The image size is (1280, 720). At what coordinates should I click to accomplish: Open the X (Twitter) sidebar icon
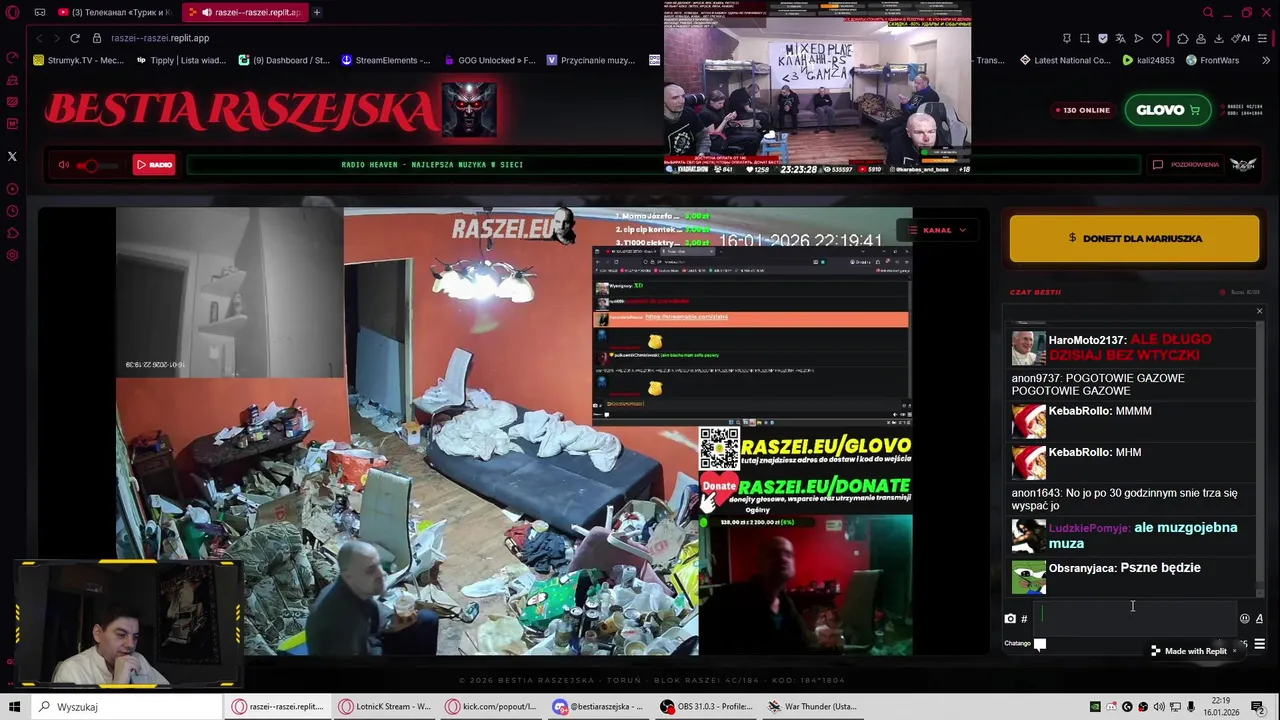coord(12,156)
